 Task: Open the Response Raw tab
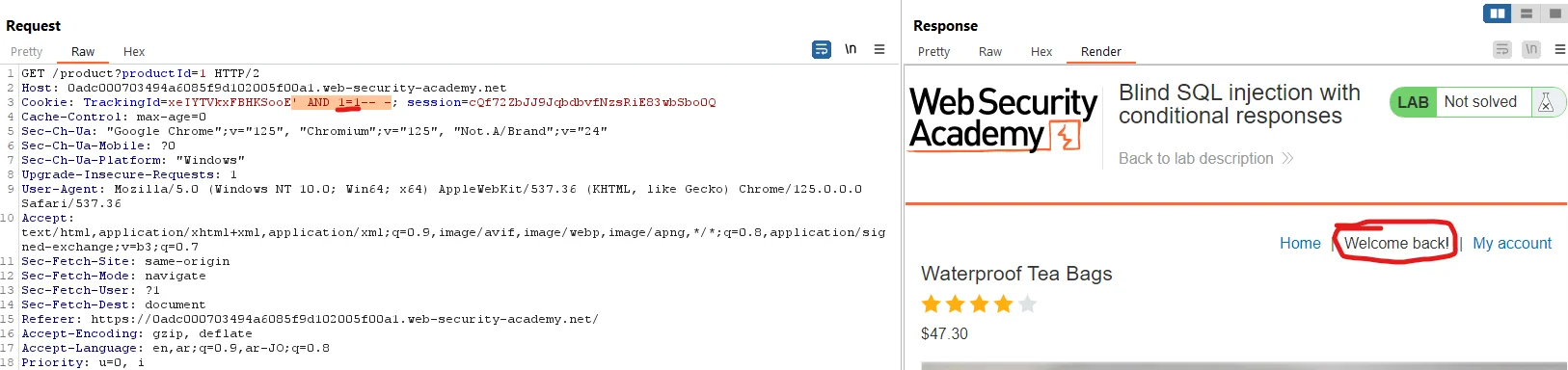990,51
